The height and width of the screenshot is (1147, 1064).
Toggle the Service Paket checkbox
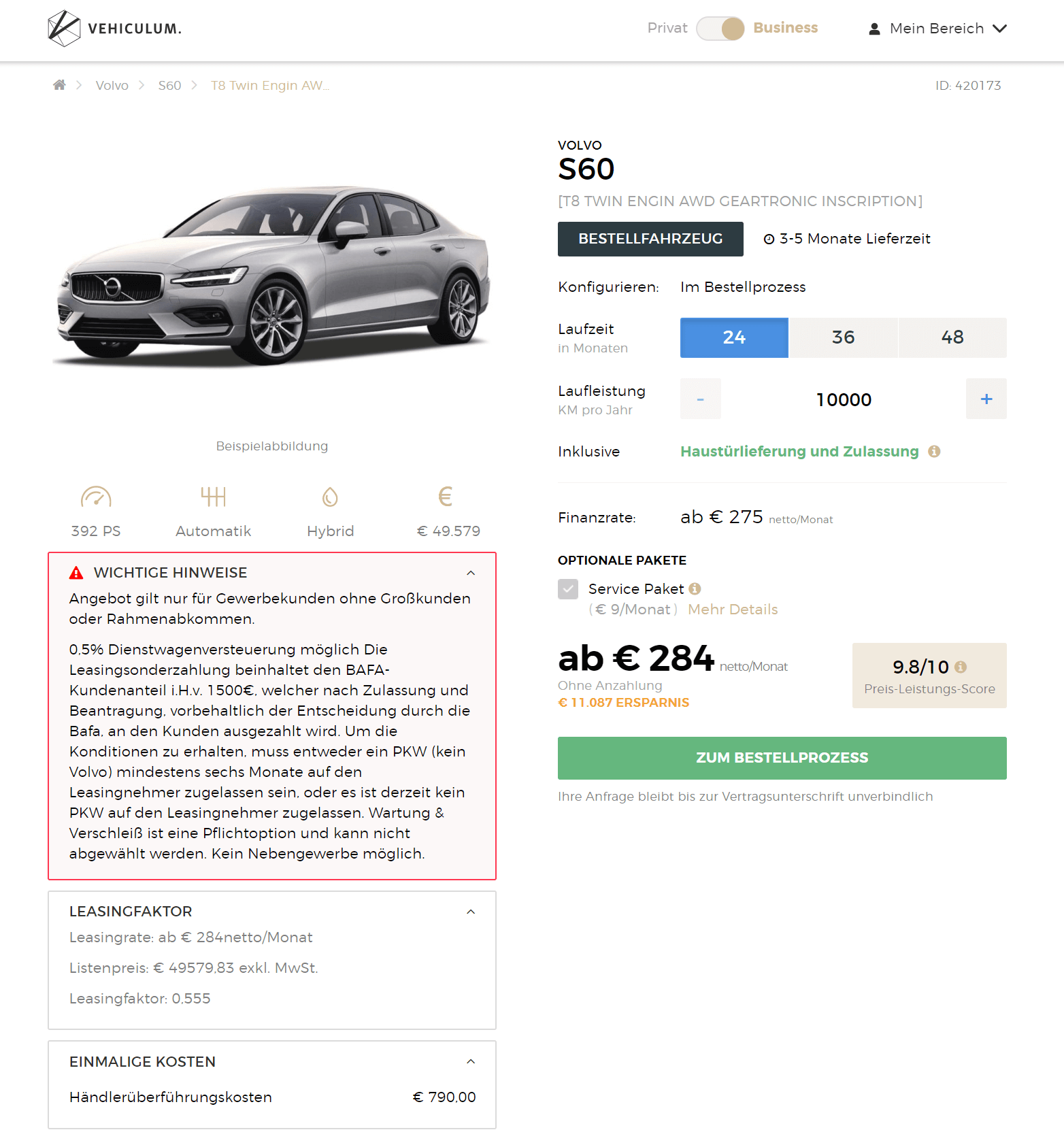[568, 589]
